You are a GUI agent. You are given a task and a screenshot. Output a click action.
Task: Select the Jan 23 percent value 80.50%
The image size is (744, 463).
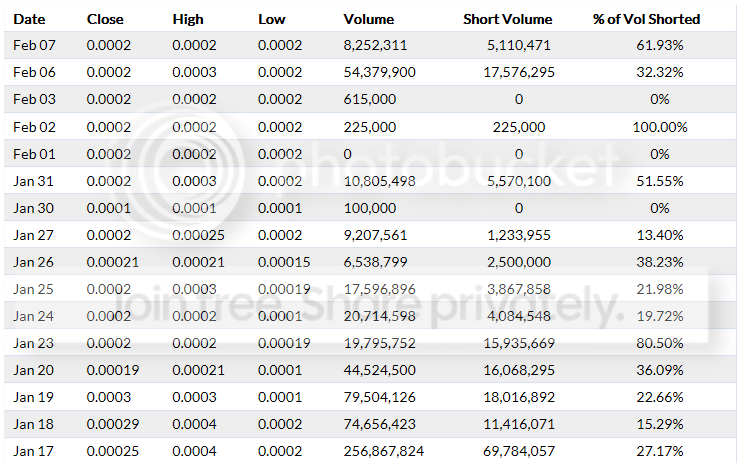661,343
